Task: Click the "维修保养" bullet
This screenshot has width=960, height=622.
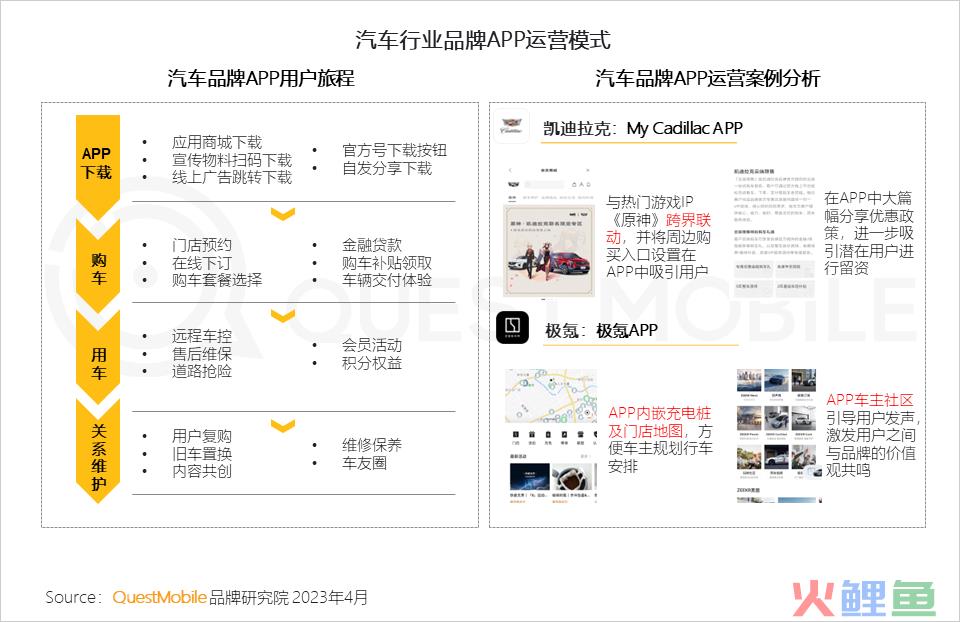Action: click(x=372, y=445)
